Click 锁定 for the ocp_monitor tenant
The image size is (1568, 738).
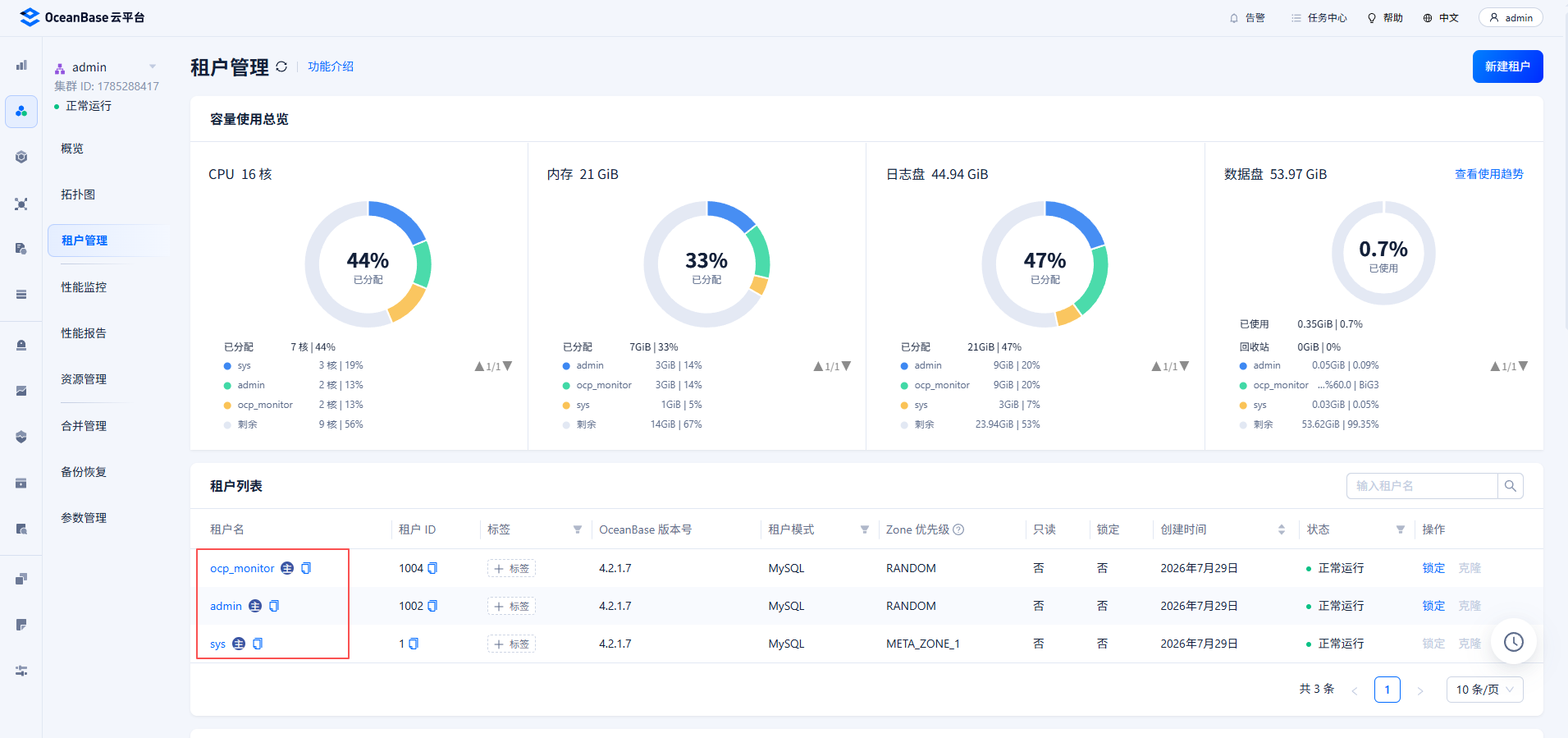pos(1433,568)
